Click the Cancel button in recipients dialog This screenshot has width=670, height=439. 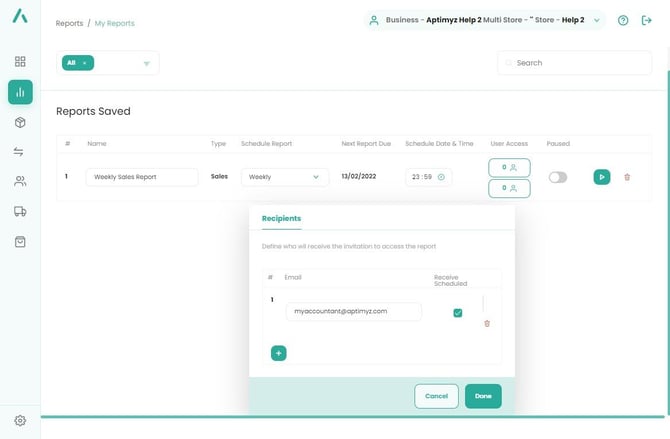coord(436,396)
